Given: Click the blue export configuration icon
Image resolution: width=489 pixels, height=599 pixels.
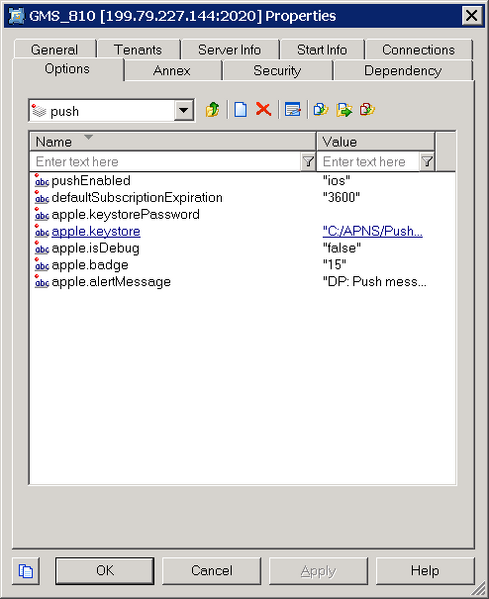Looking at the screenshot, I should 321,110.
